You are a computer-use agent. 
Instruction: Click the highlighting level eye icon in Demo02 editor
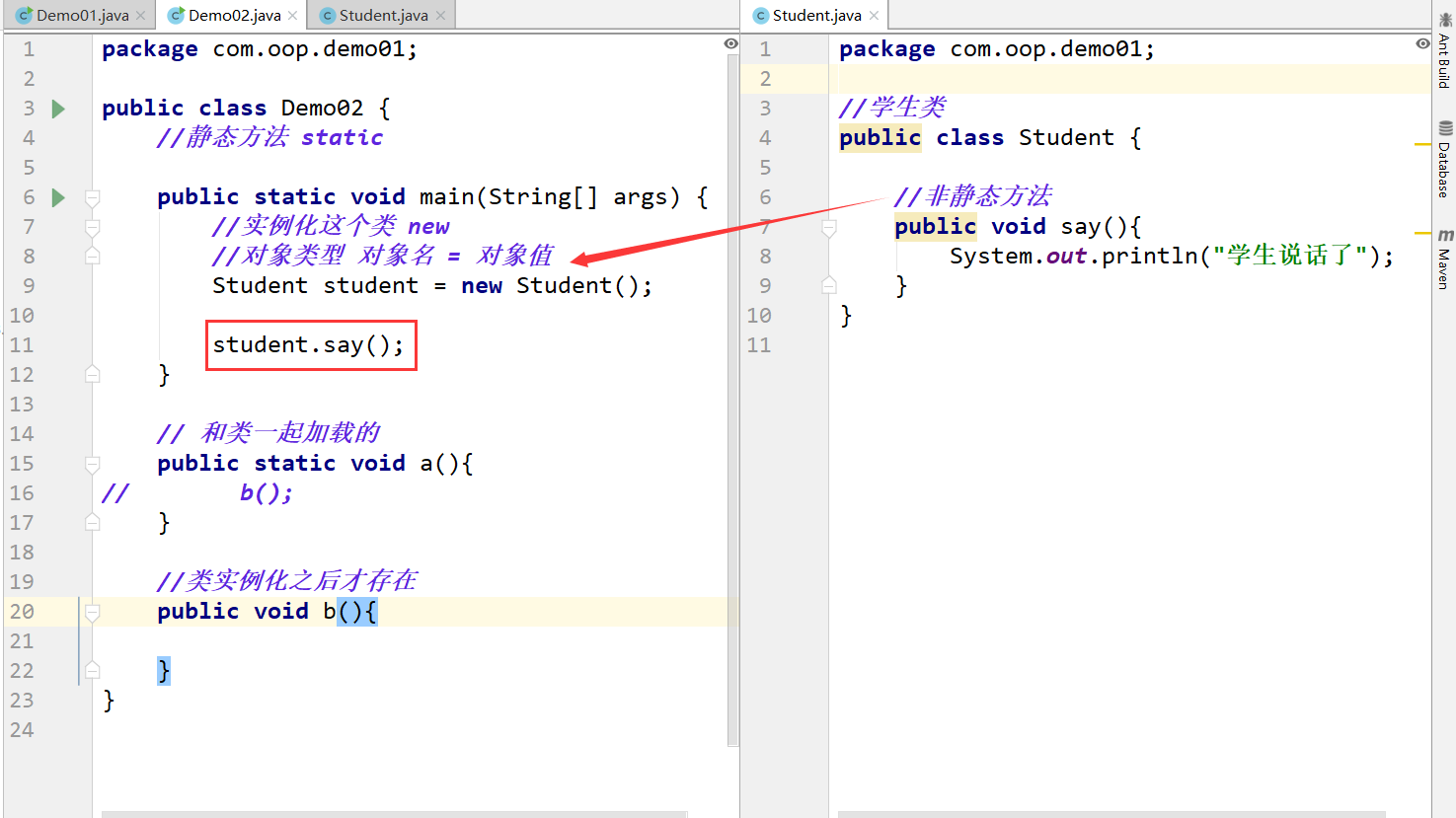coord(730,43)
